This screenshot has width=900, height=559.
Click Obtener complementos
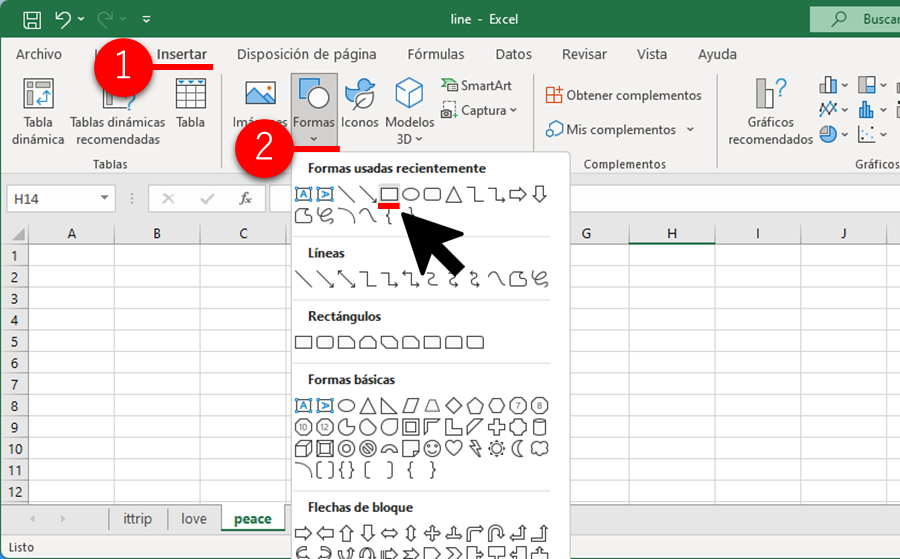623,95
